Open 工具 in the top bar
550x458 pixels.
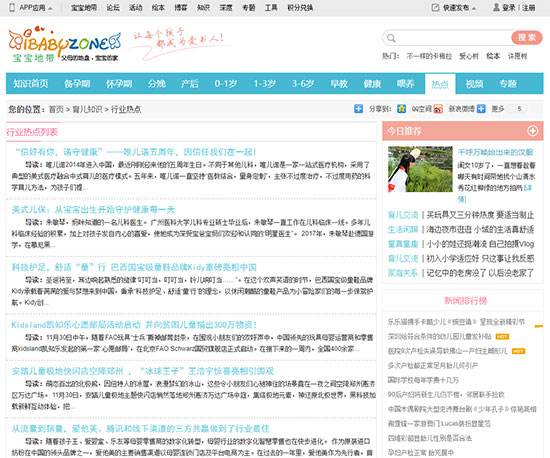[x=271, y=8]
